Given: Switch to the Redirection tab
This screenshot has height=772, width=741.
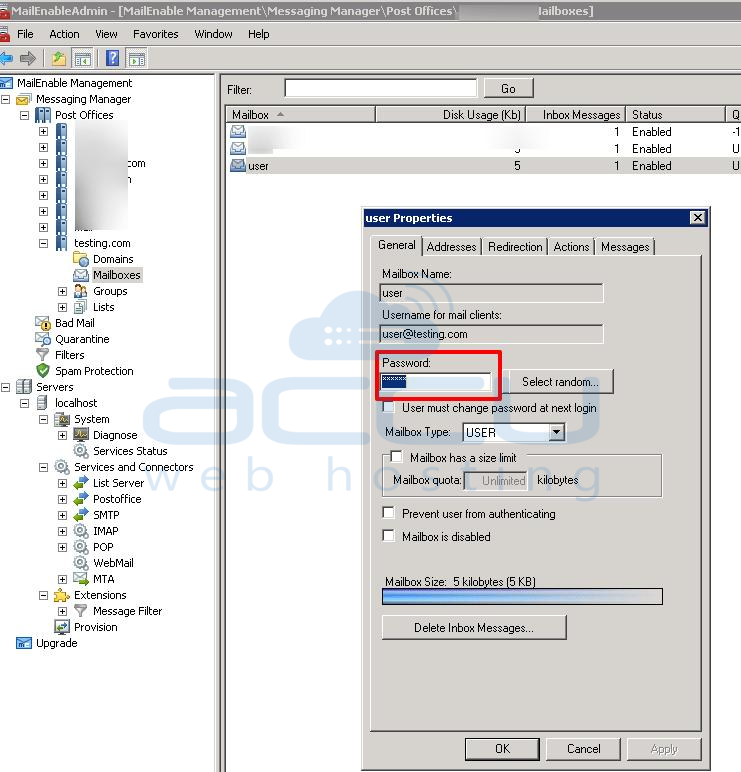Looking at the screenshot, I should coord(515,247).
